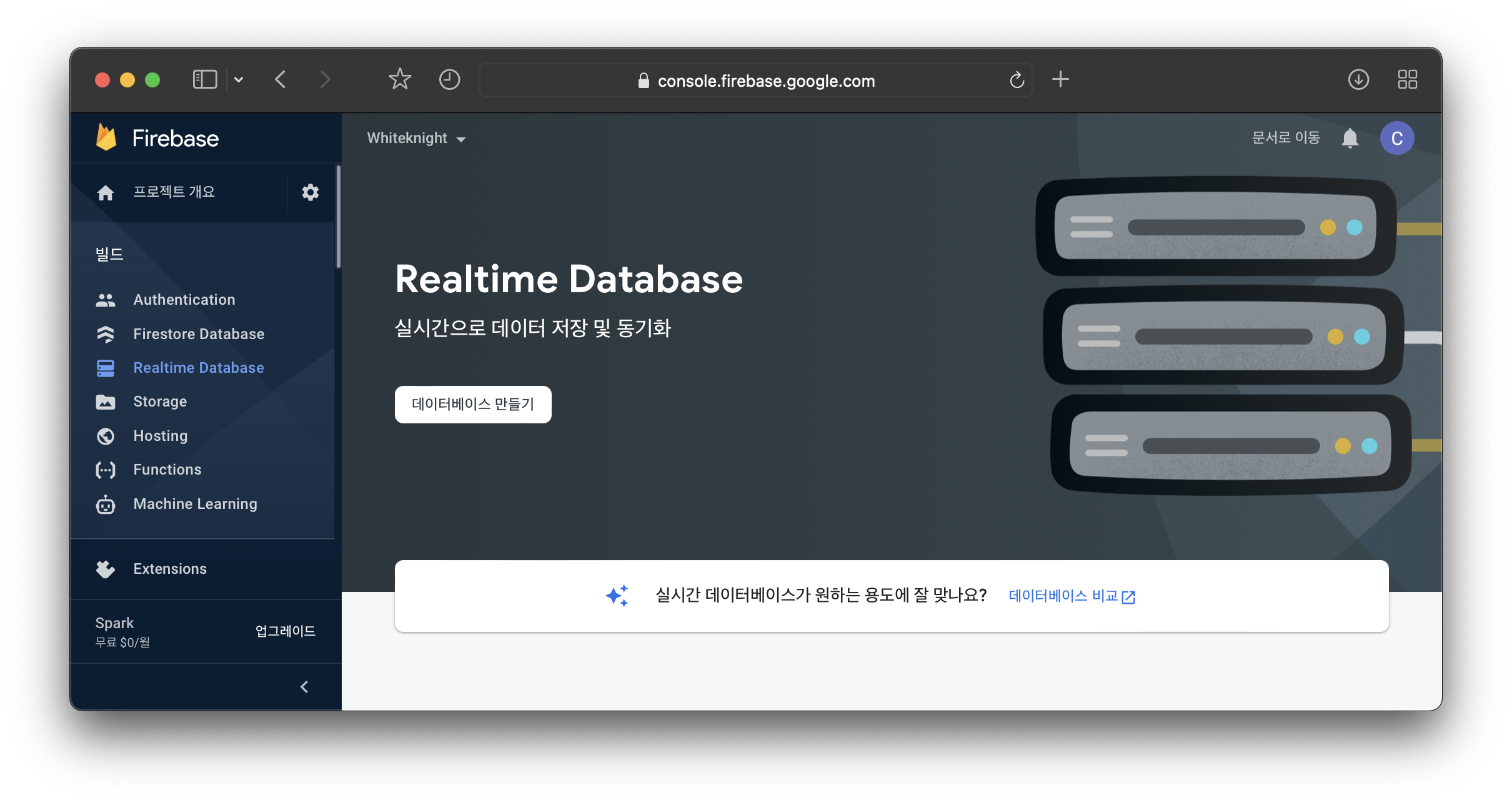
Task: Click 문서로 이동 docs link
Action: click(1286, 137)
